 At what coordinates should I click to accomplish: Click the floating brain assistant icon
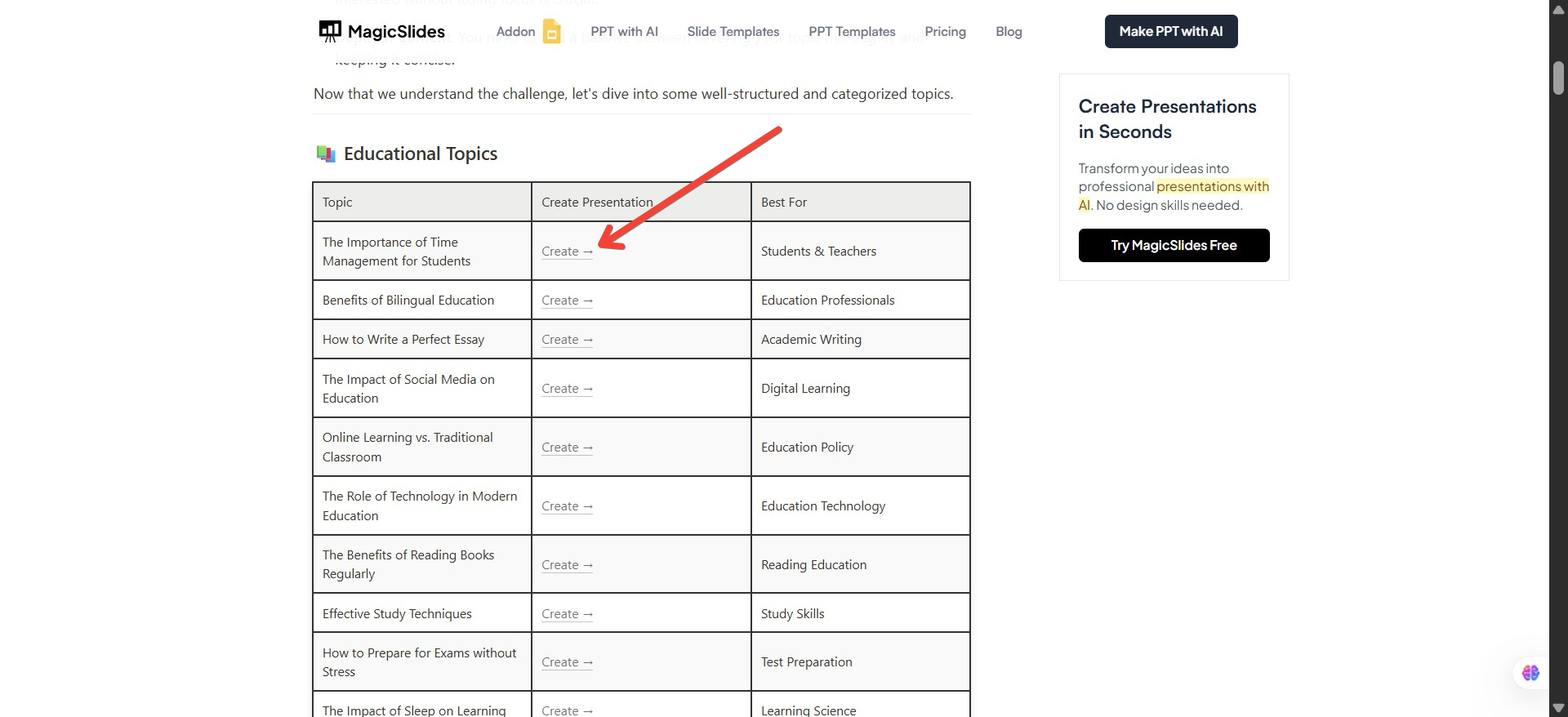coord(1530,673)
